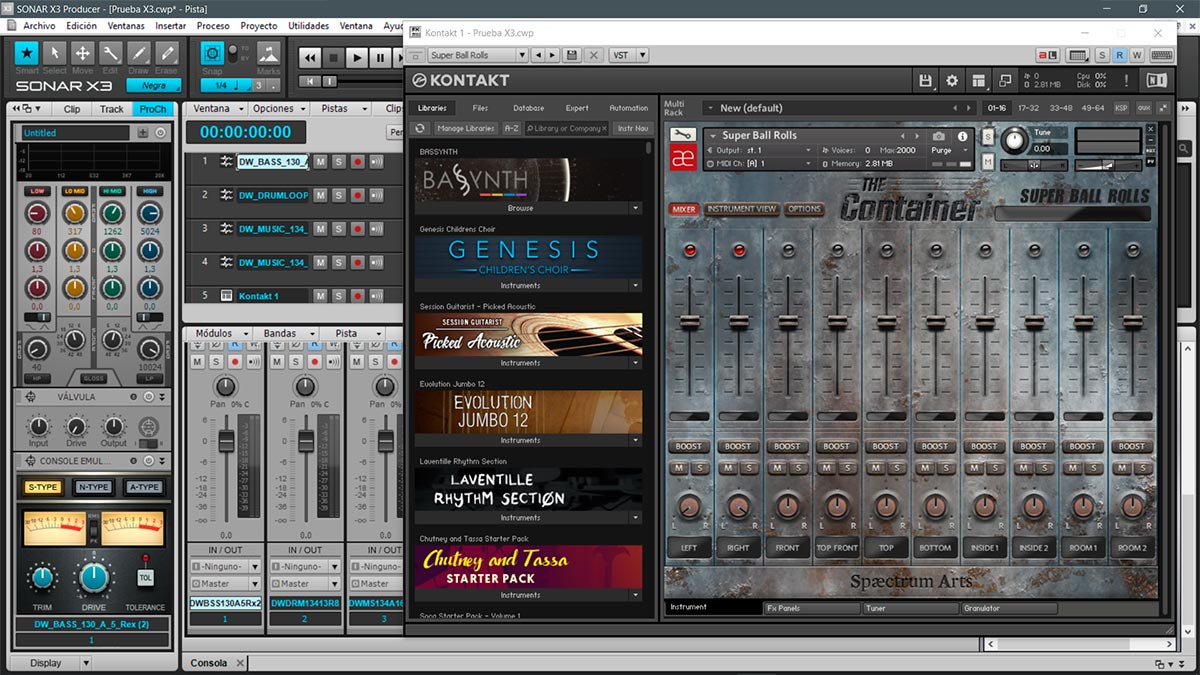
Task: Click the Library or Company search field
Action: point(567,128)
